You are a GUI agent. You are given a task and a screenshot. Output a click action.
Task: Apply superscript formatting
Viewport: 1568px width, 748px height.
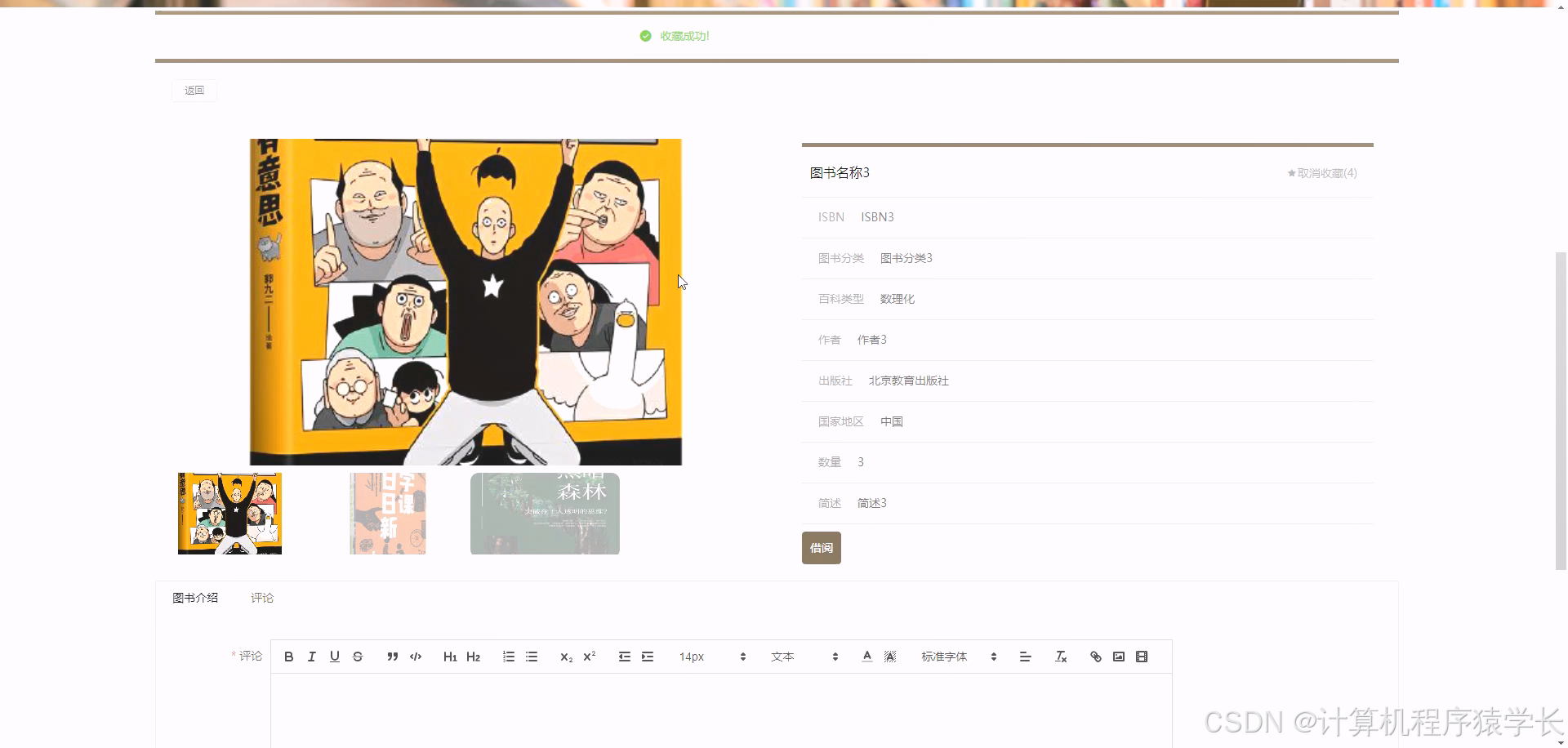(590, 656)
